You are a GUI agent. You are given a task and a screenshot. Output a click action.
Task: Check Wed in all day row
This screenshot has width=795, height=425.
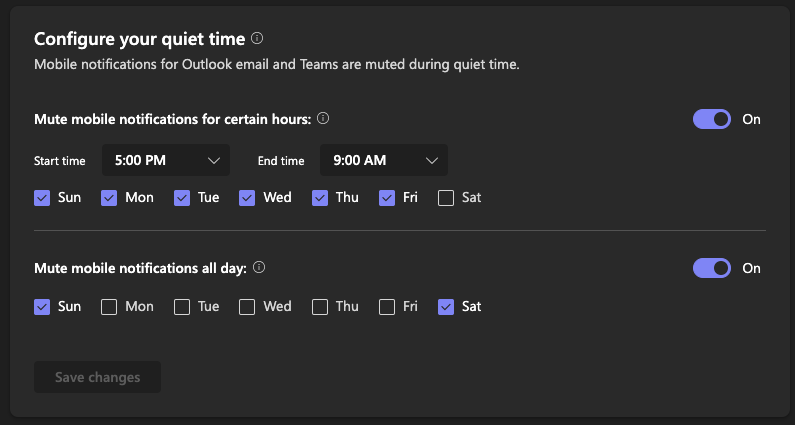pos(247,307)
